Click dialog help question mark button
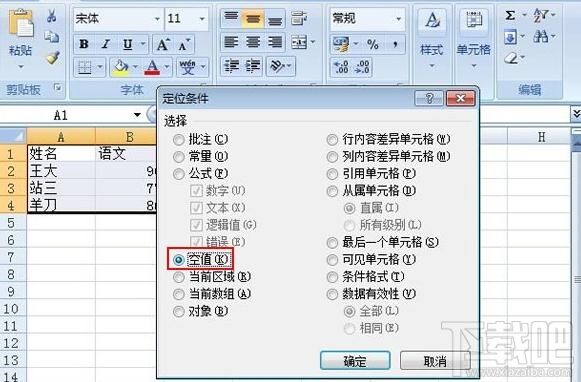581x382 pixels. [x=429, y=99]
